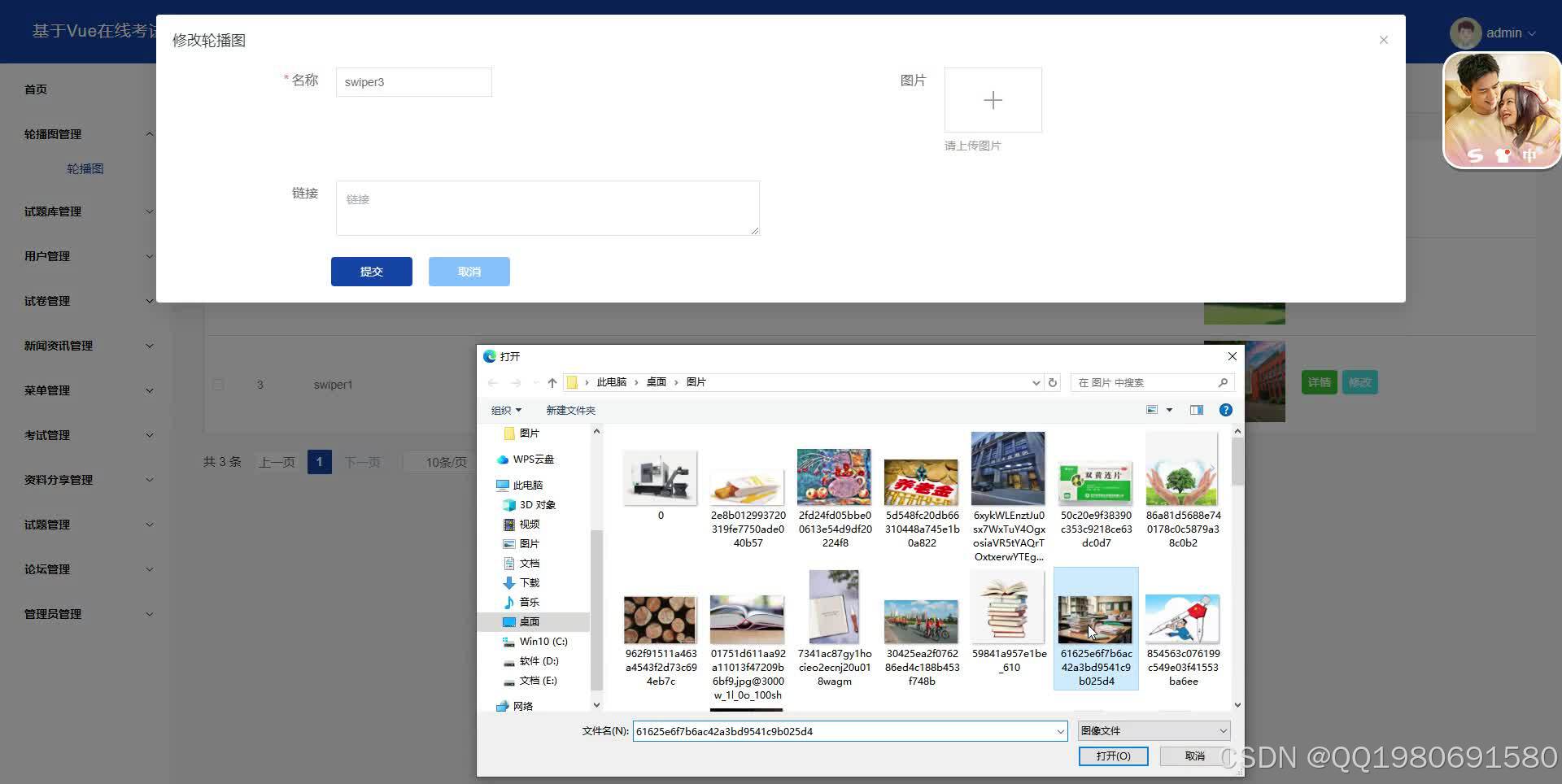Click the forward navigation arrow
Viewport: 1562px width, 784px height.
(514, 382)
